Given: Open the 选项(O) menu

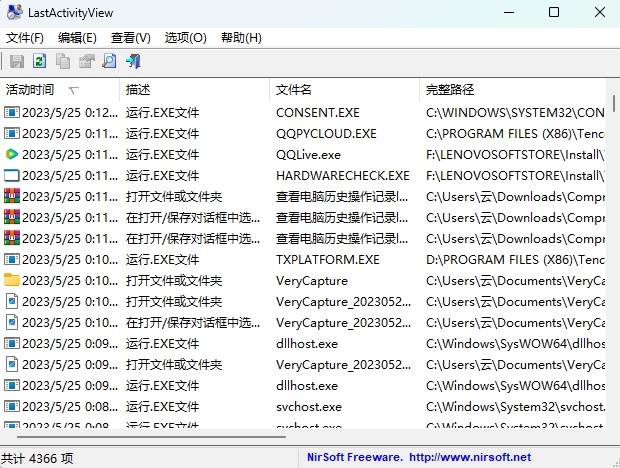Looking at the screenshot, I should click(185, 38).
